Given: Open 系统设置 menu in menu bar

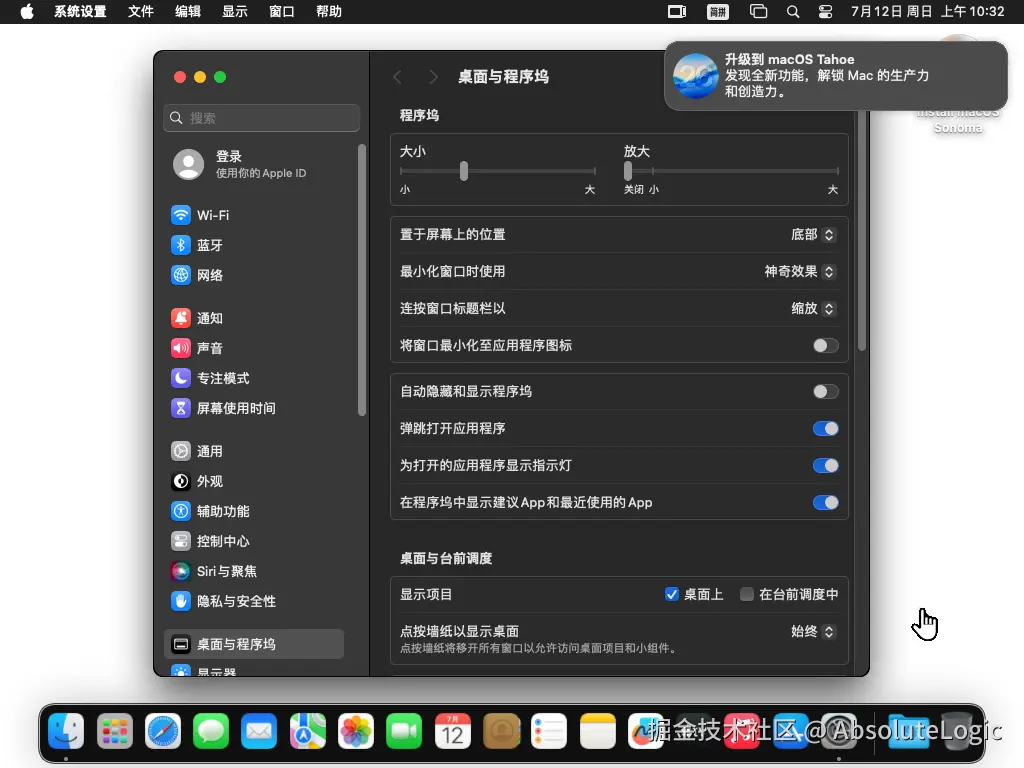Looking at the screenshot, I should tap(80, 12).
